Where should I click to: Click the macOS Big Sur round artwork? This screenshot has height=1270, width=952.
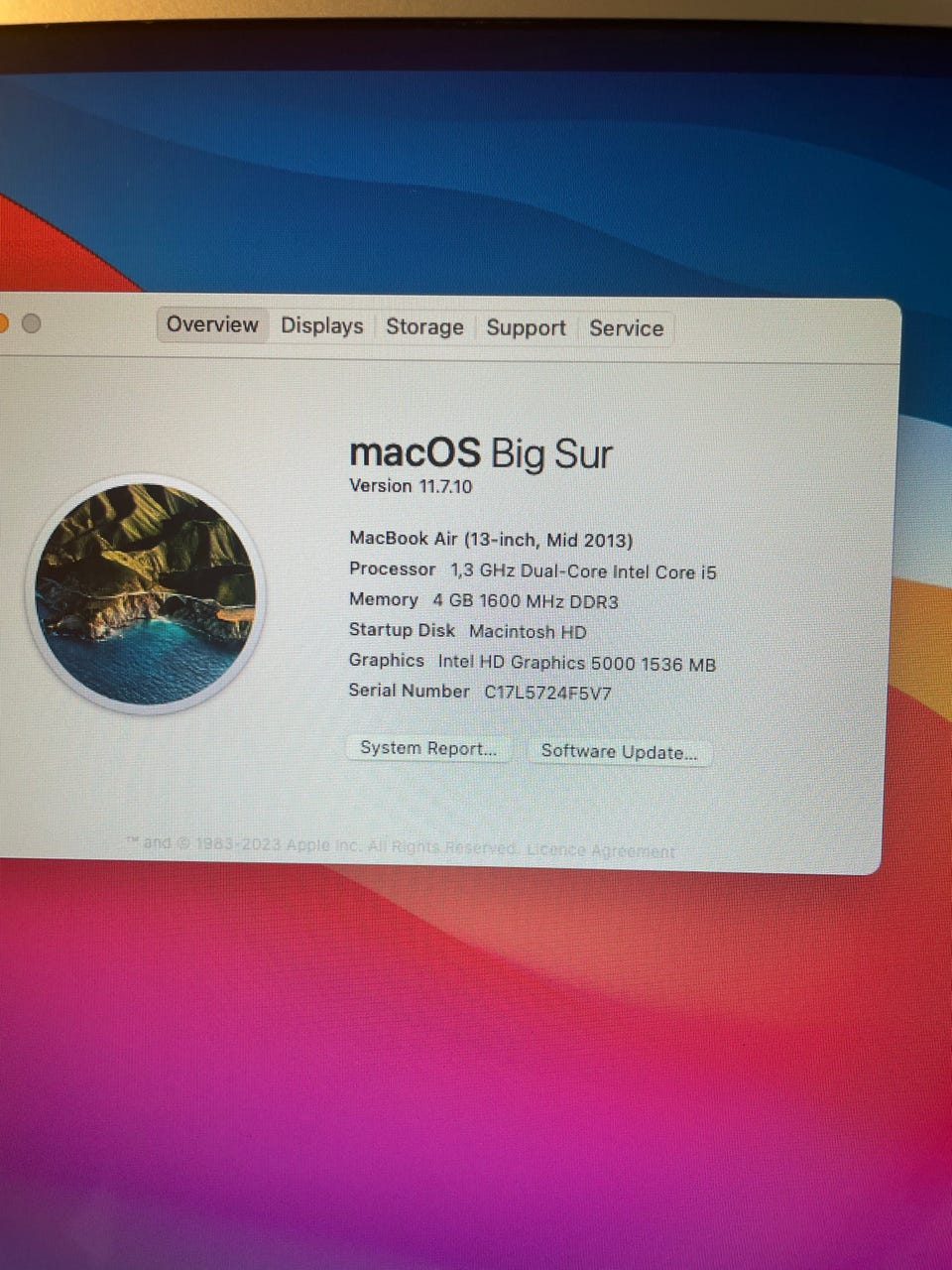146,593
